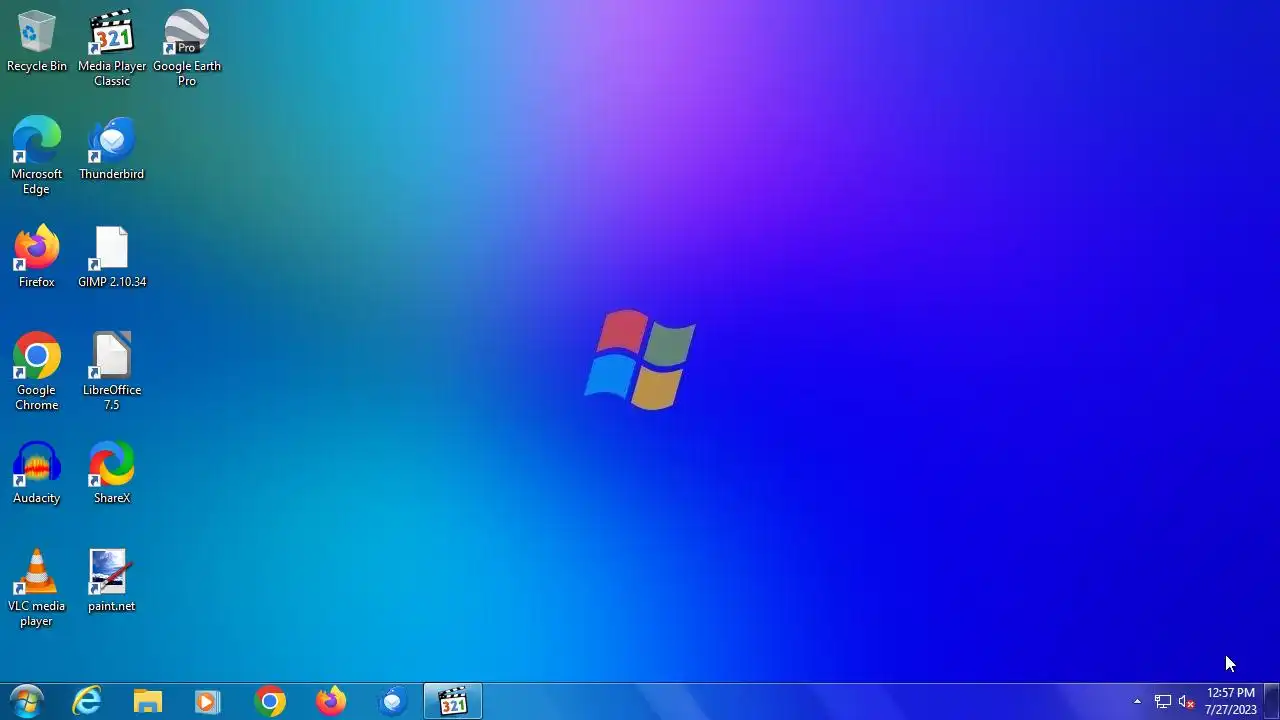1280x720 pixels.
Task: Launch Firefox from the taskbar
Action: pos(331,702)
